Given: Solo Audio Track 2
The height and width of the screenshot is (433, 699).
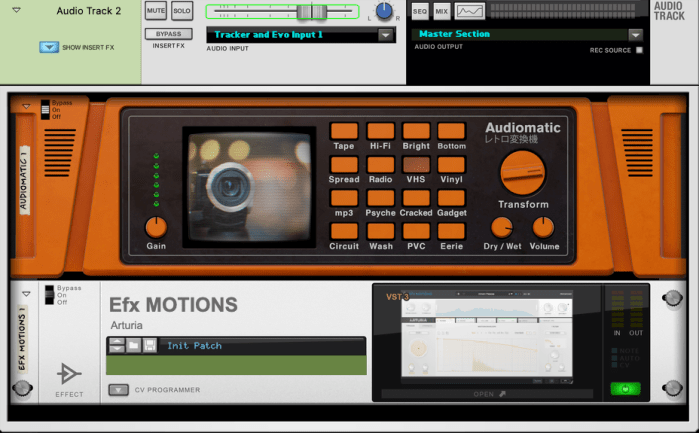Looking at the screenshot, I should (181, 11).
